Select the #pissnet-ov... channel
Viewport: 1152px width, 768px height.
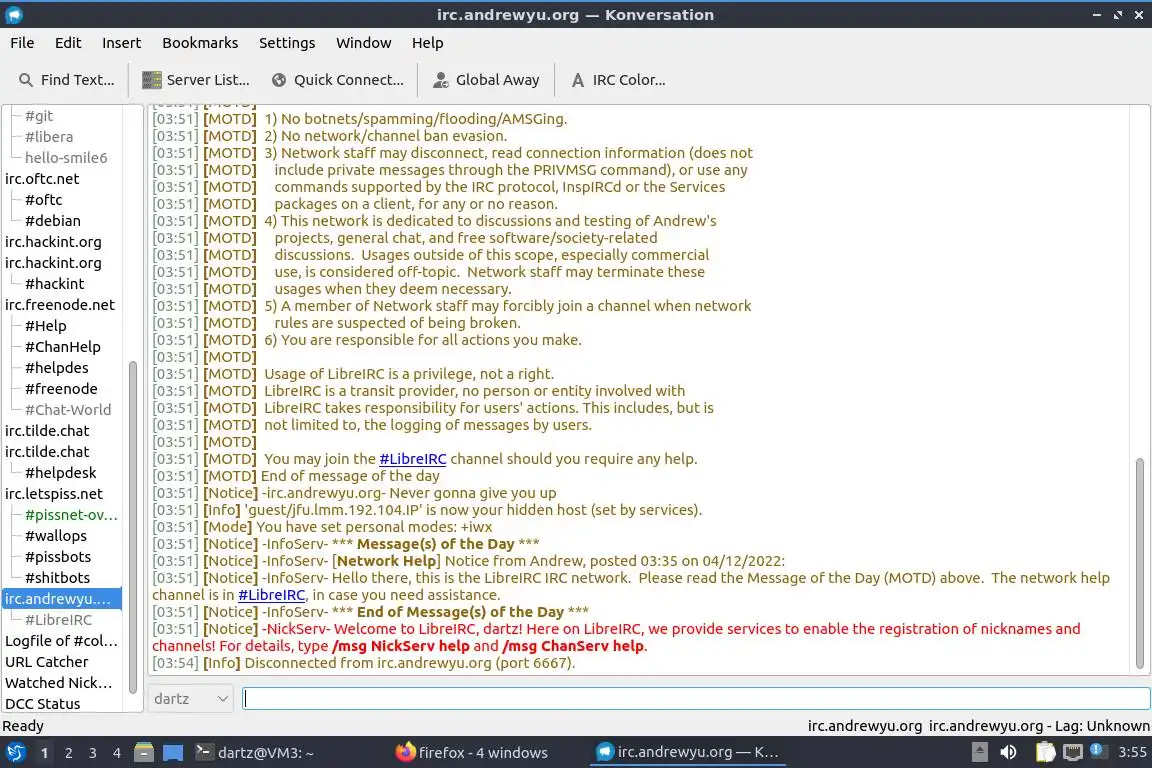[71, 514]
